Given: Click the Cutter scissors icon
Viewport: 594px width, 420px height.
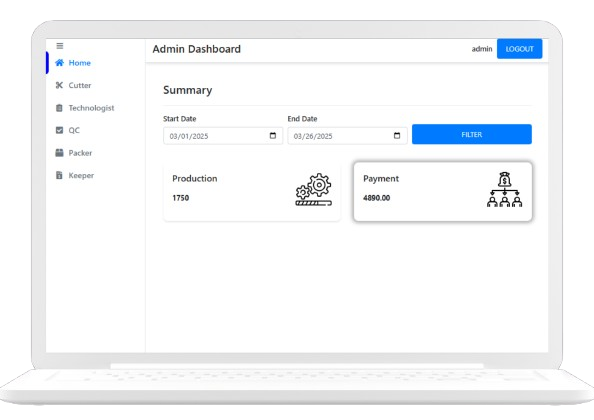Looking at the screenshot, I should [x=59, y=85].
